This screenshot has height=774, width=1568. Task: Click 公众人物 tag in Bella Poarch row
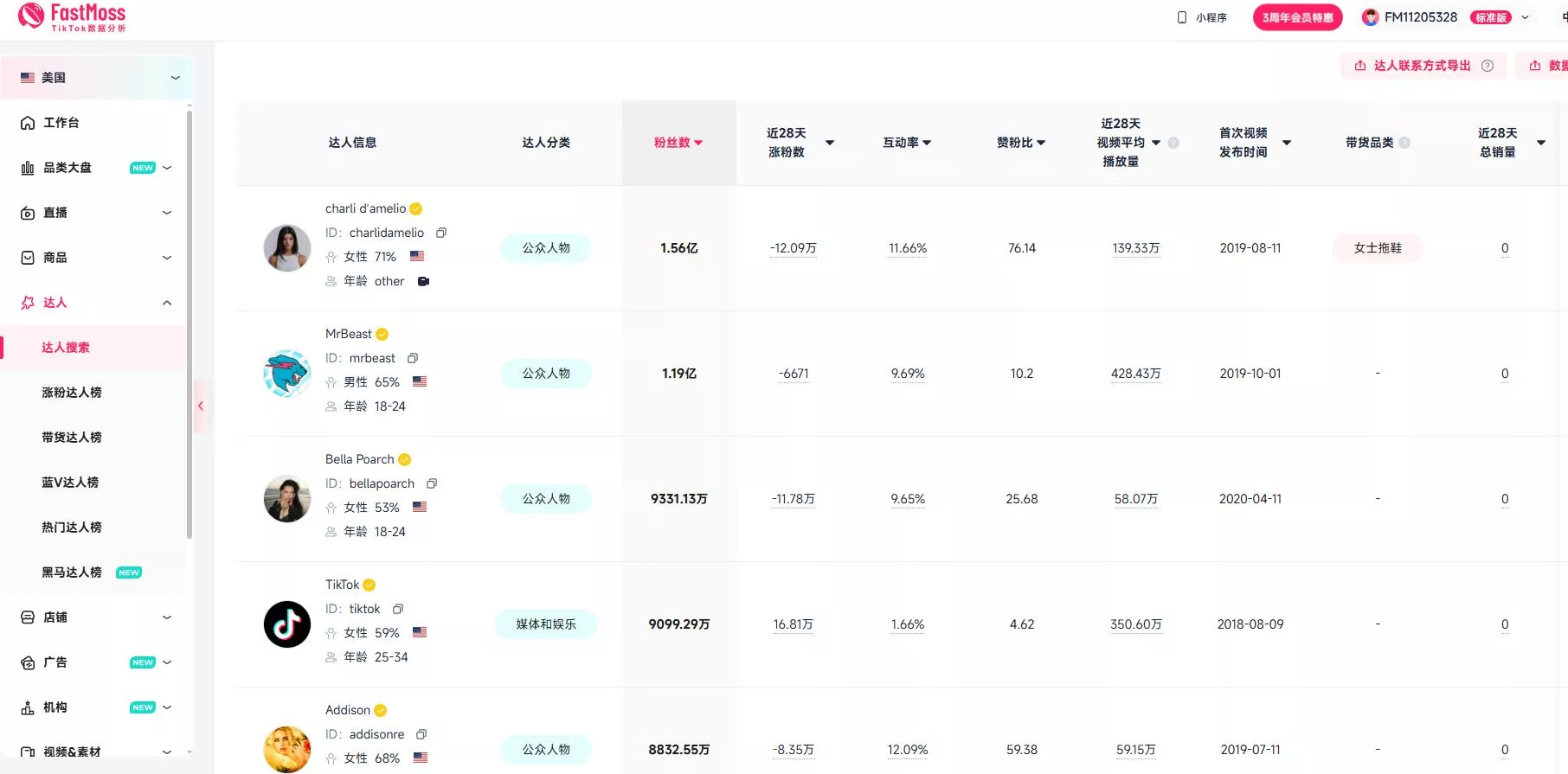point(546,499)
